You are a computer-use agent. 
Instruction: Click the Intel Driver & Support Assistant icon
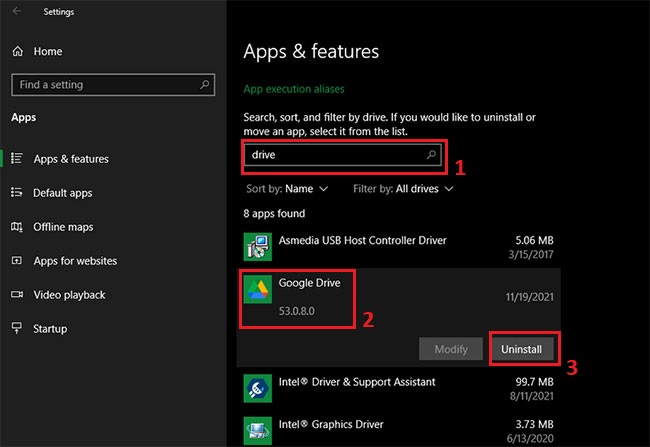point(258,385)
